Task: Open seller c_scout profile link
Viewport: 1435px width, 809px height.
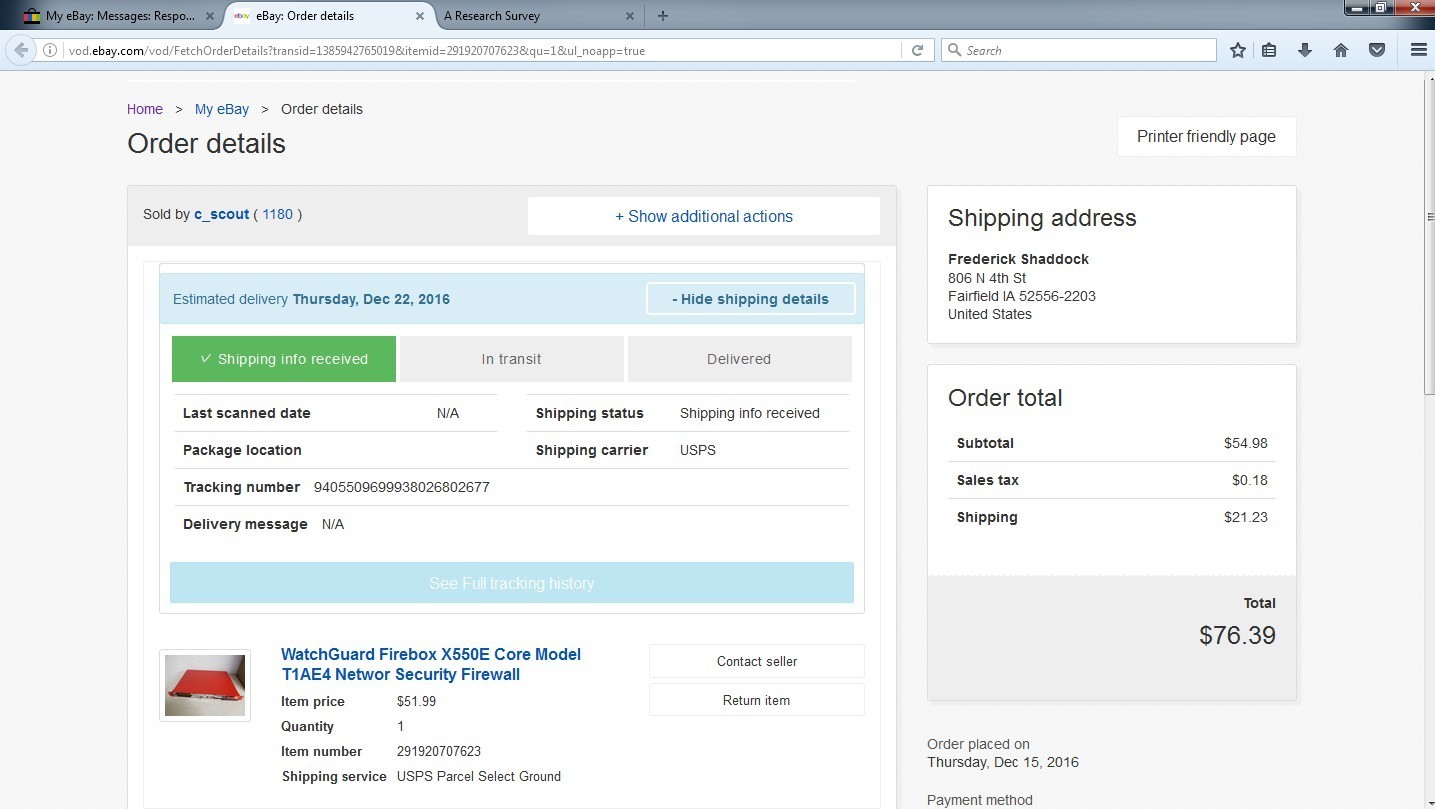Action: tap(222, 214)
